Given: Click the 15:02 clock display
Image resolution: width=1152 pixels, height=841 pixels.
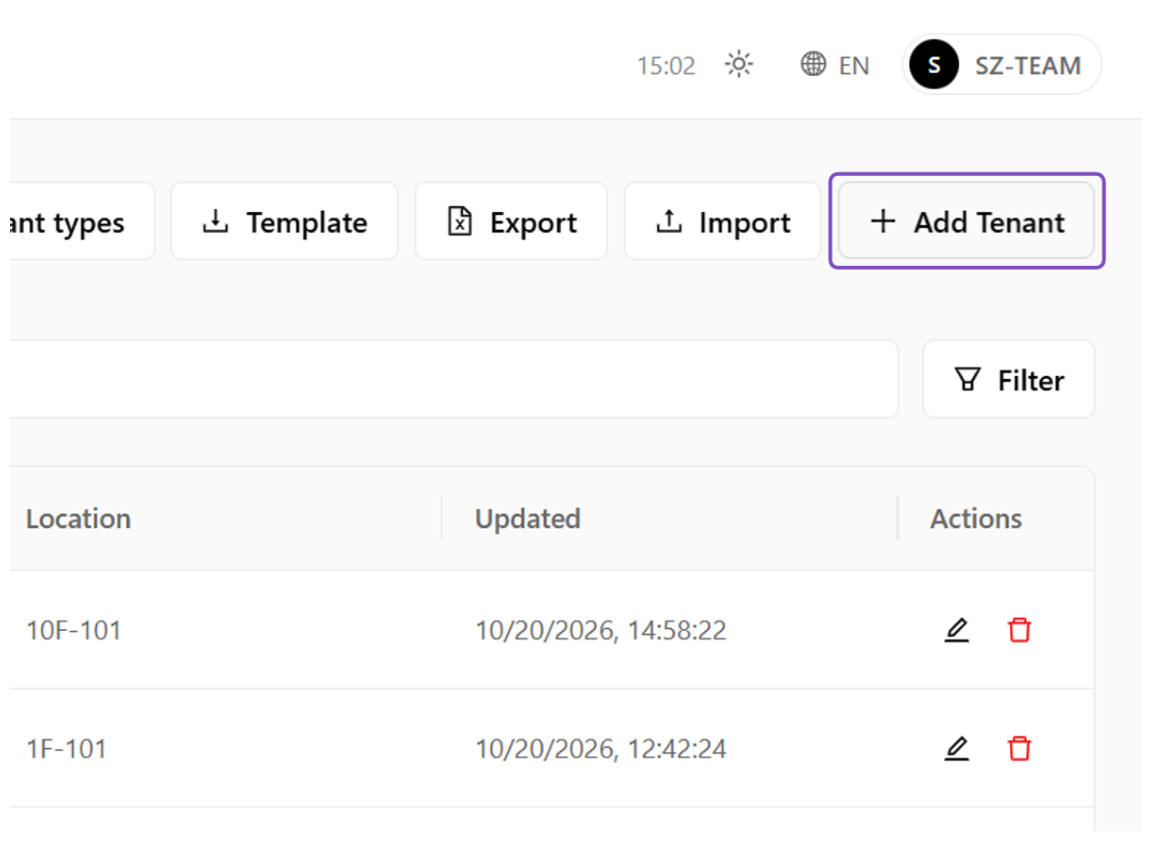Looking at the screenshot, I should point(666,66).
